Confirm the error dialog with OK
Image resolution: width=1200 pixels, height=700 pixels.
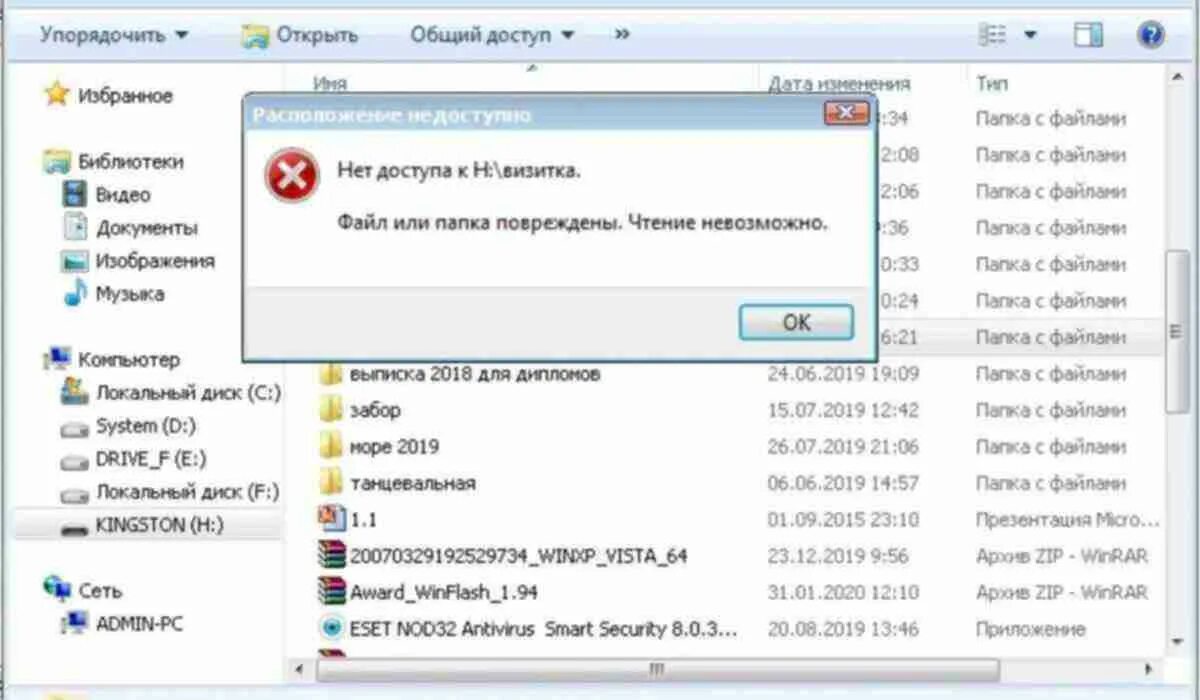coord(796,323)
